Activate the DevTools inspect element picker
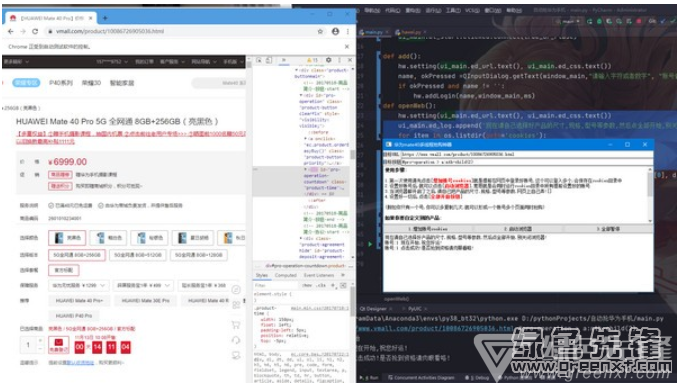This screenshot has width=681, height=387. [259, 60]
